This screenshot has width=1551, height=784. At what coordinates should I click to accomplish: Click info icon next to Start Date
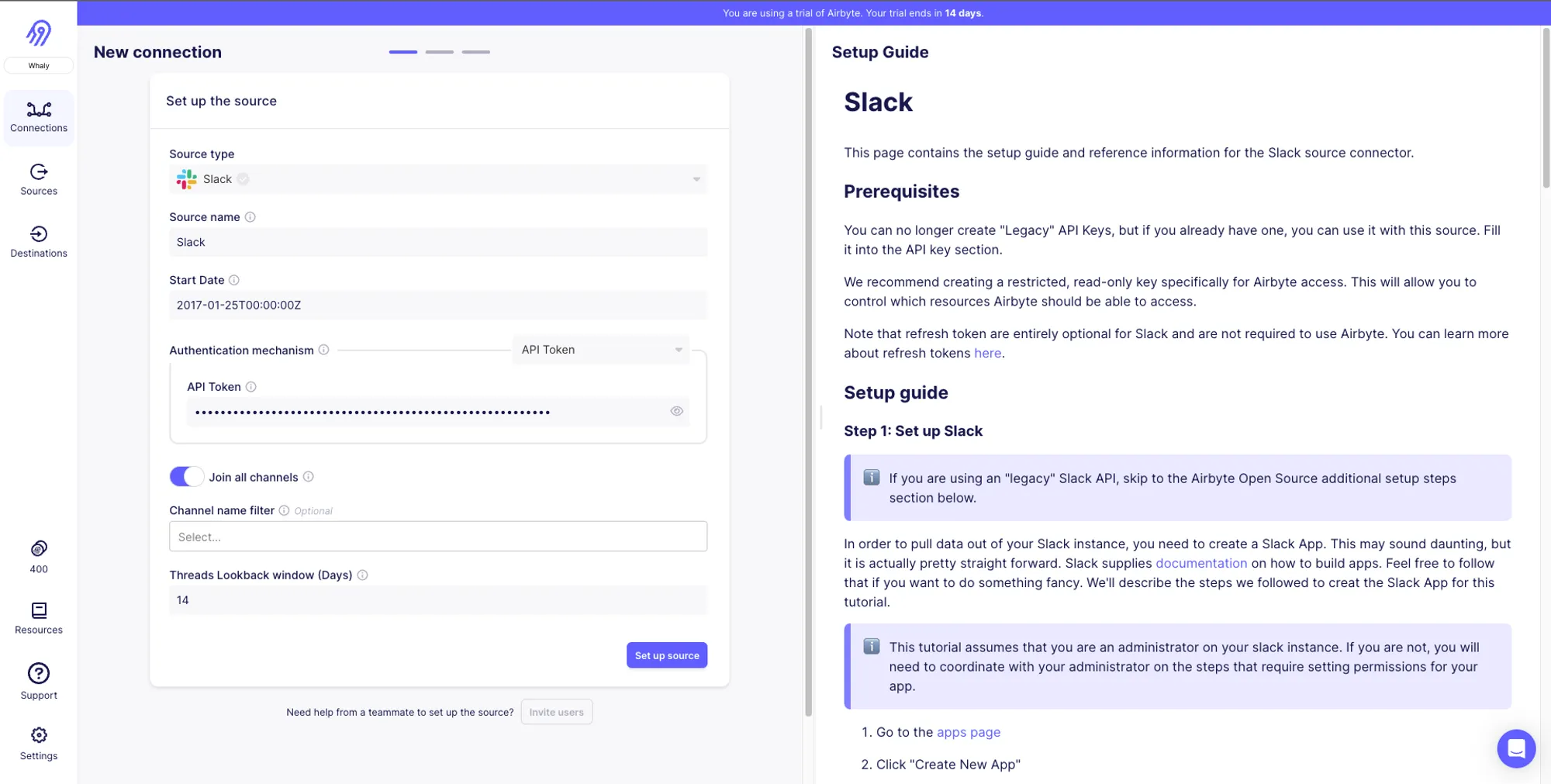234,280
